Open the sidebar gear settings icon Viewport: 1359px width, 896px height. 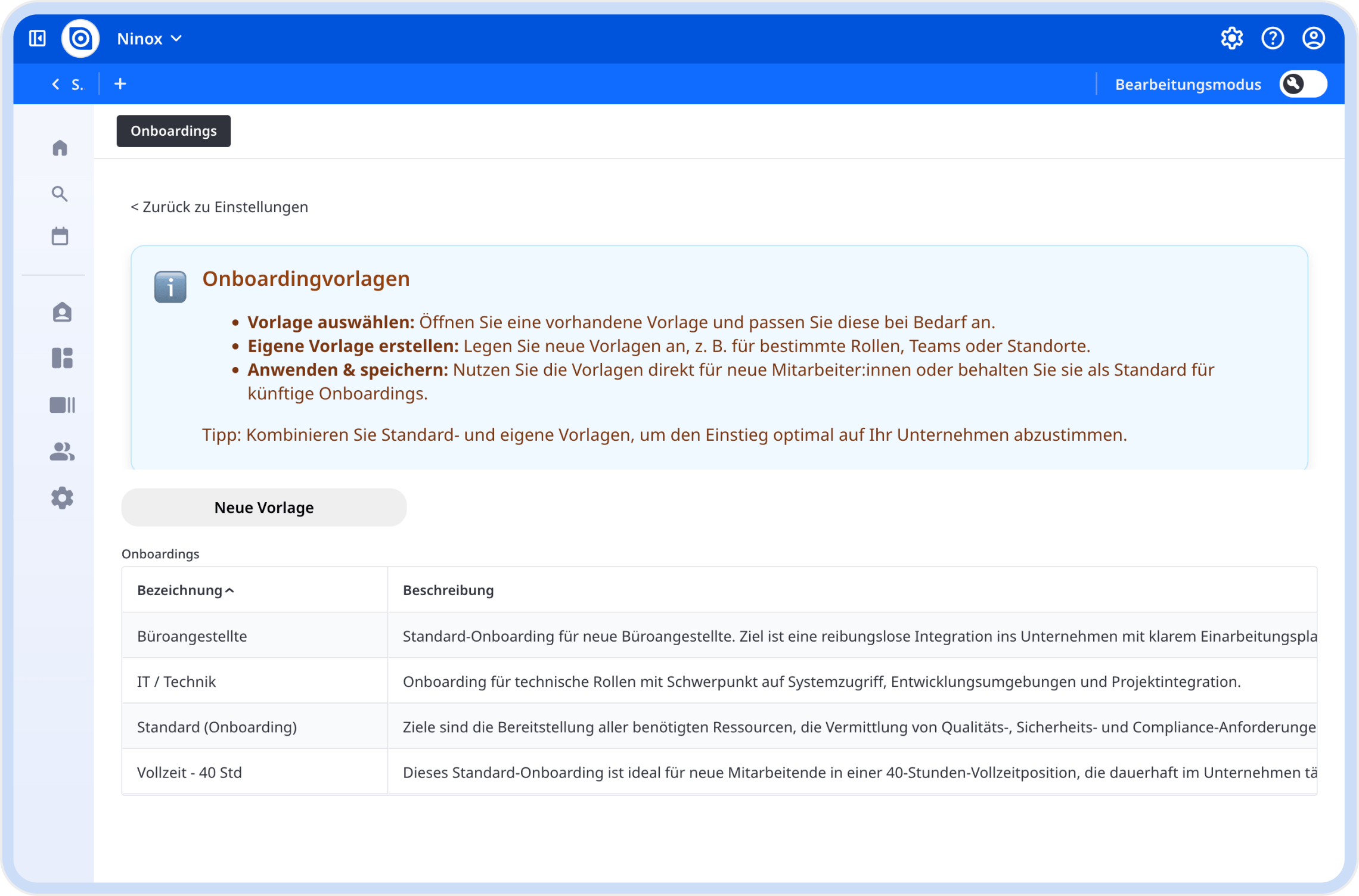coord(62,498)
